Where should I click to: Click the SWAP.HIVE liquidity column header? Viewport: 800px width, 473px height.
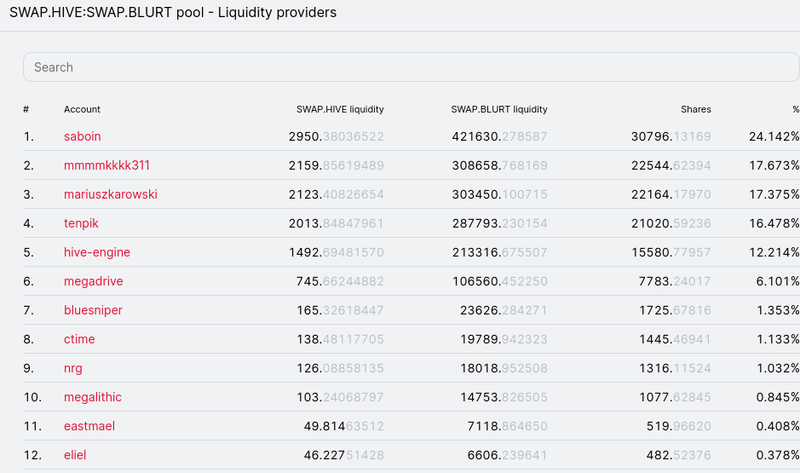tap(340, 109)
